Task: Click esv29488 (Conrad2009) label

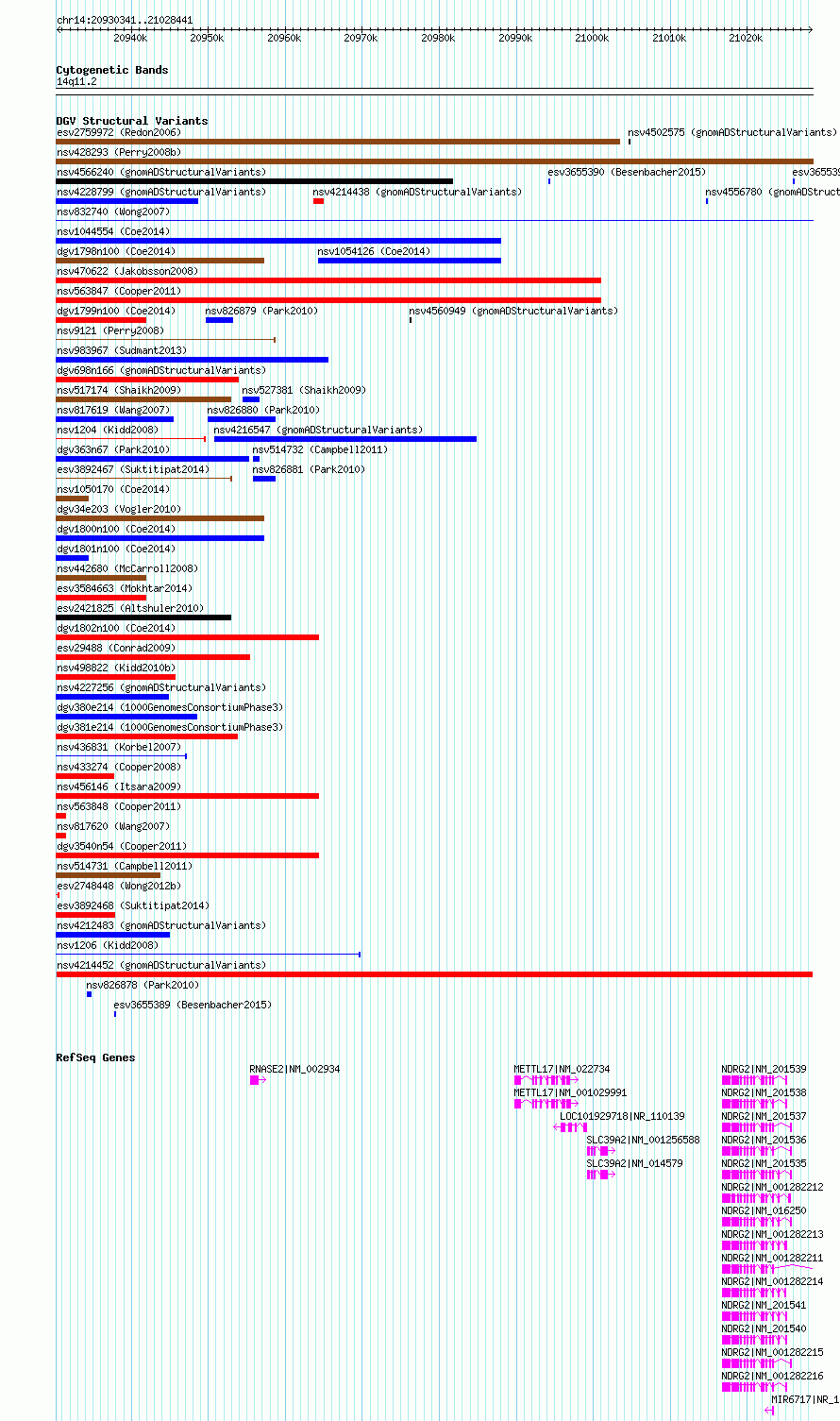Action: tap(115, 648)
